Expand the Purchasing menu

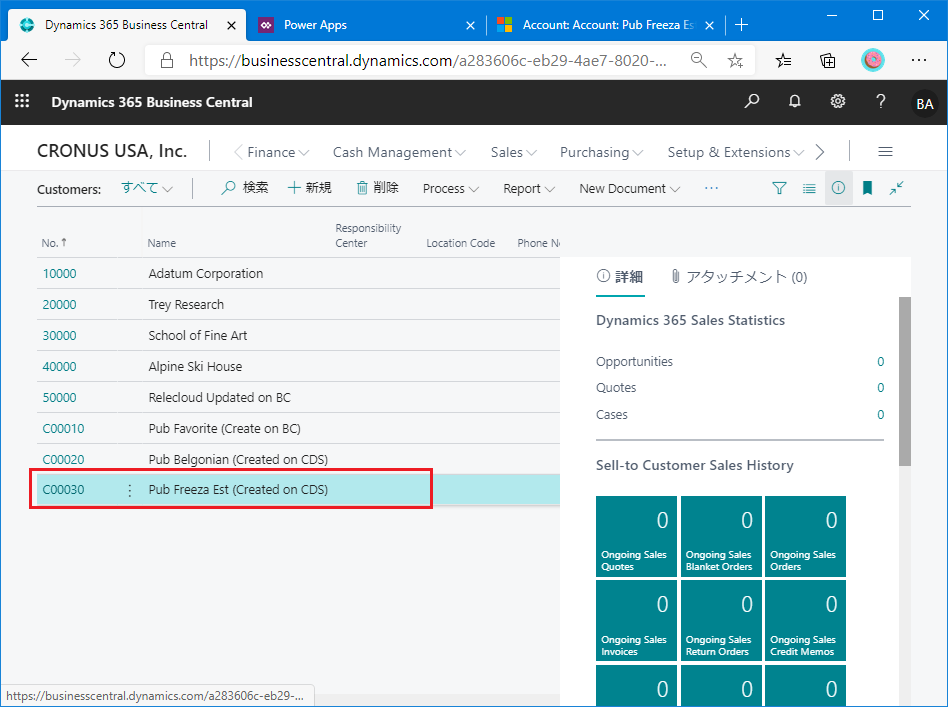pyautogui.click(x=601, y=152)
